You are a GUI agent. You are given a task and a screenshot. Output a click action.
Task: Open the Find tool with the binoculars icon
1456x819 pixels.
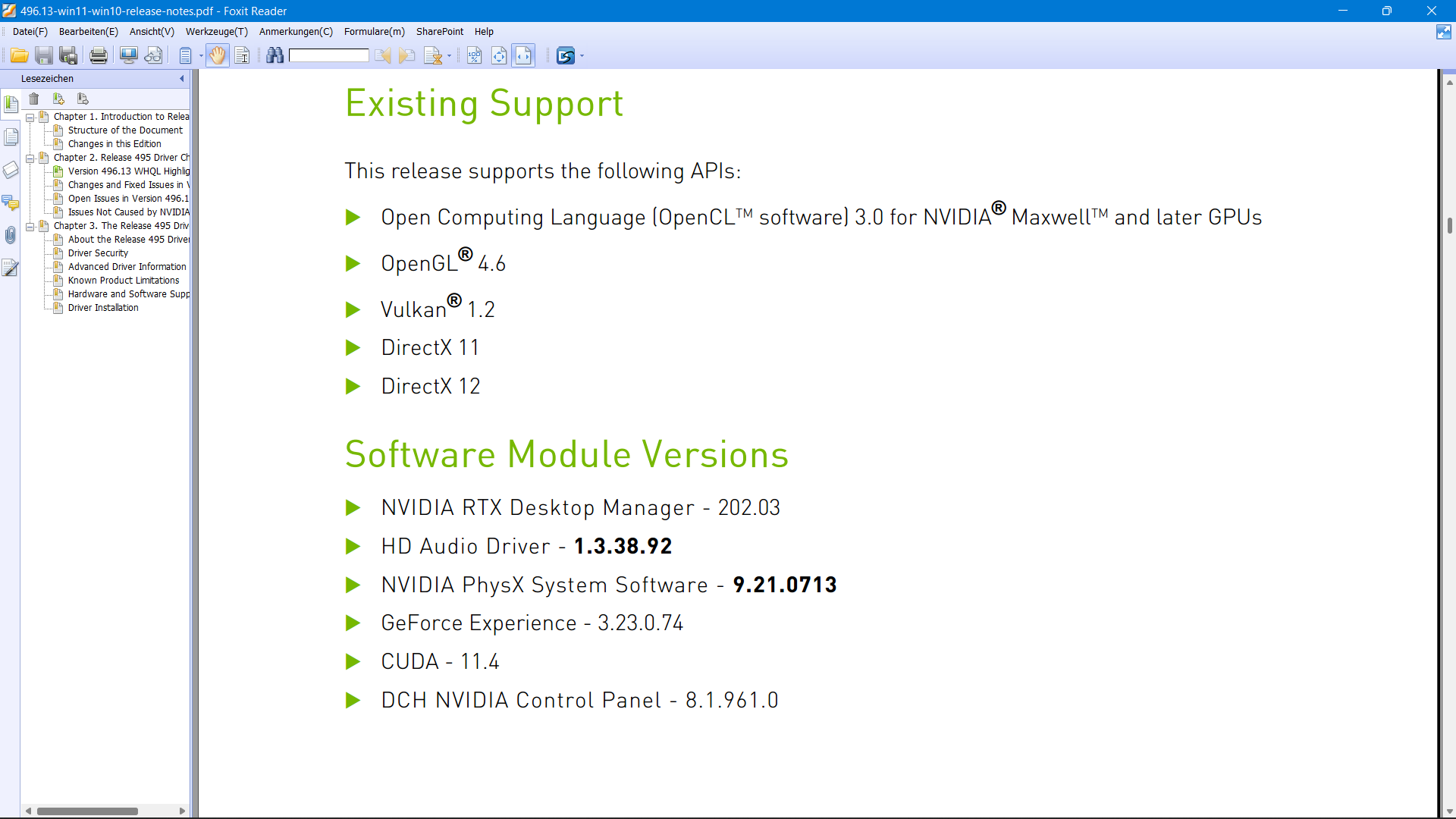click(275, 55)
